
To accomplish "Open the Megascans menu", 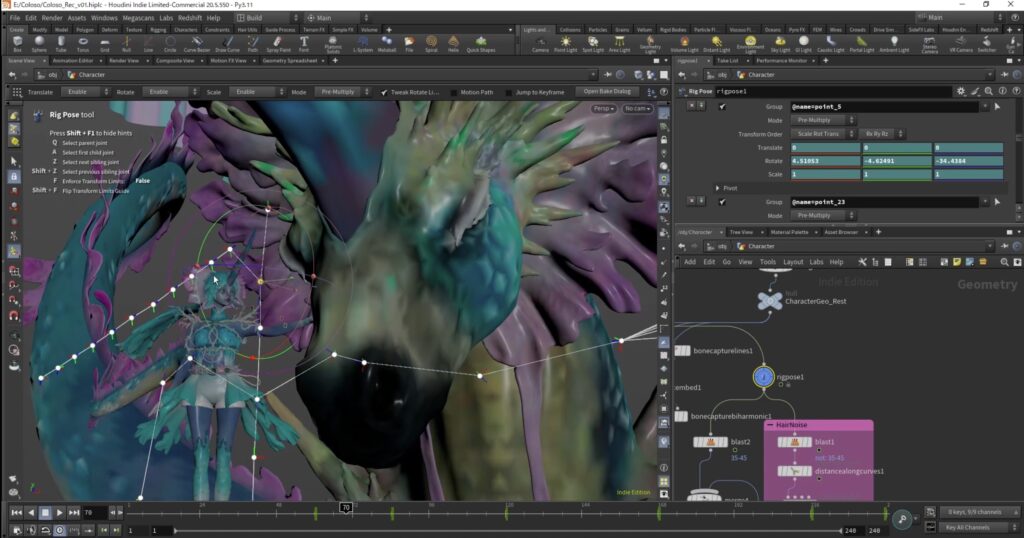I will [x=138, y=18].
